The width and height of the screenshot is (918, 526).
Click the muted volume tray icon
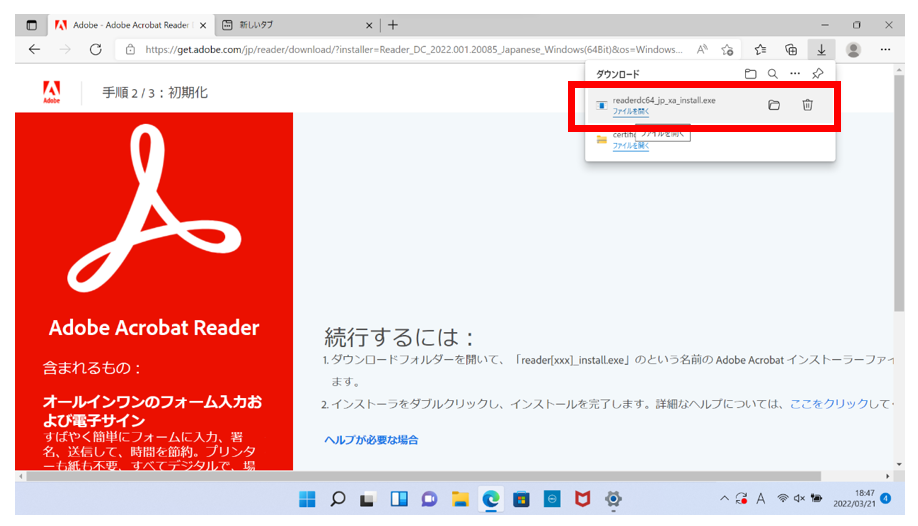799,498
